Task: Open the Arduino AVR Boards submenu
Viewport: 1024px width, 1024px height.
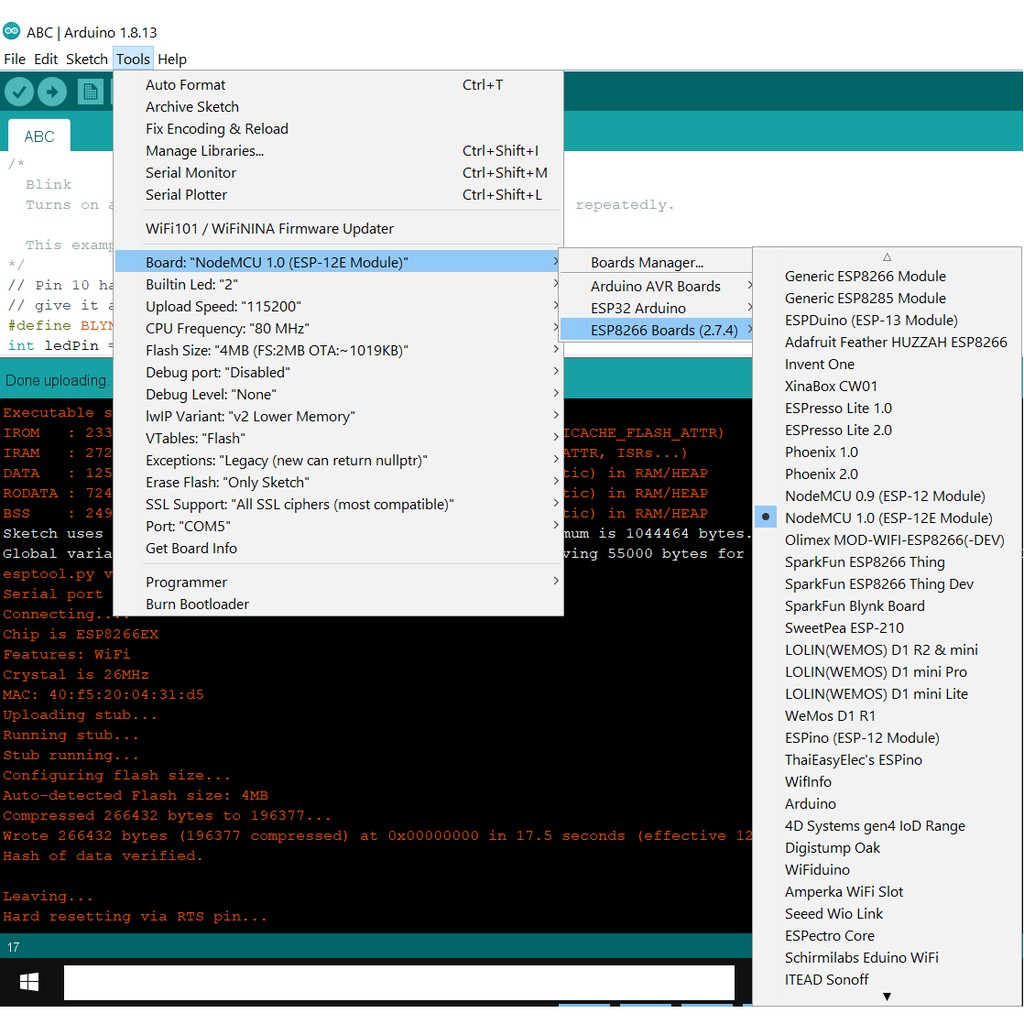Action: point(655,286)
